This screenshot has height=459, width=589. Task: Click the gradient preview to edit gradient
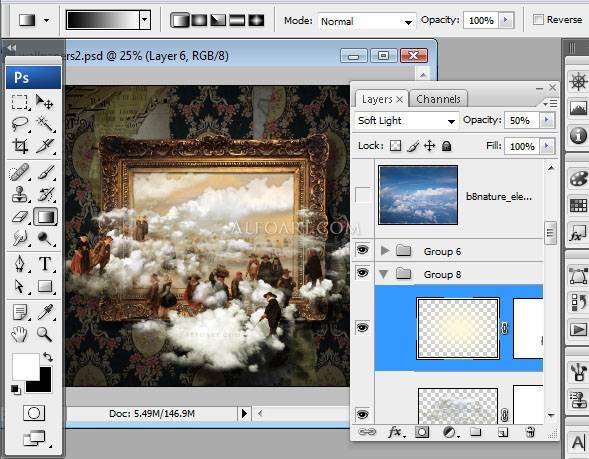click(x=103, y=20)
